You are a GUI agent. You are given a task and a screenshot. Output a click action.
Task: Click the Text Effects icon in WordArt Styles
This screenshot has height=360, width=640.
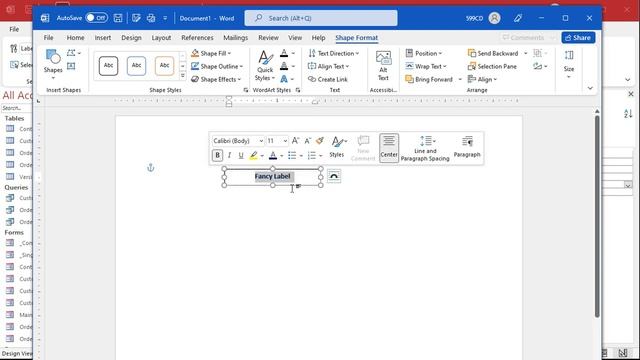point(284,79)
